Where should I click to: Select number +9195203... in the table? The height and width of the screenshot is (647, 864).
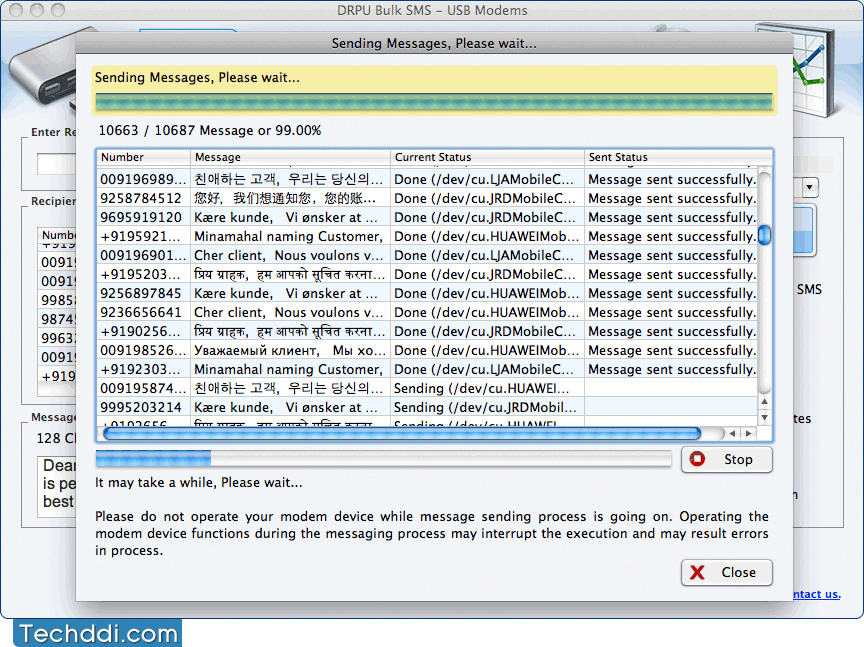tap(141, 274)
